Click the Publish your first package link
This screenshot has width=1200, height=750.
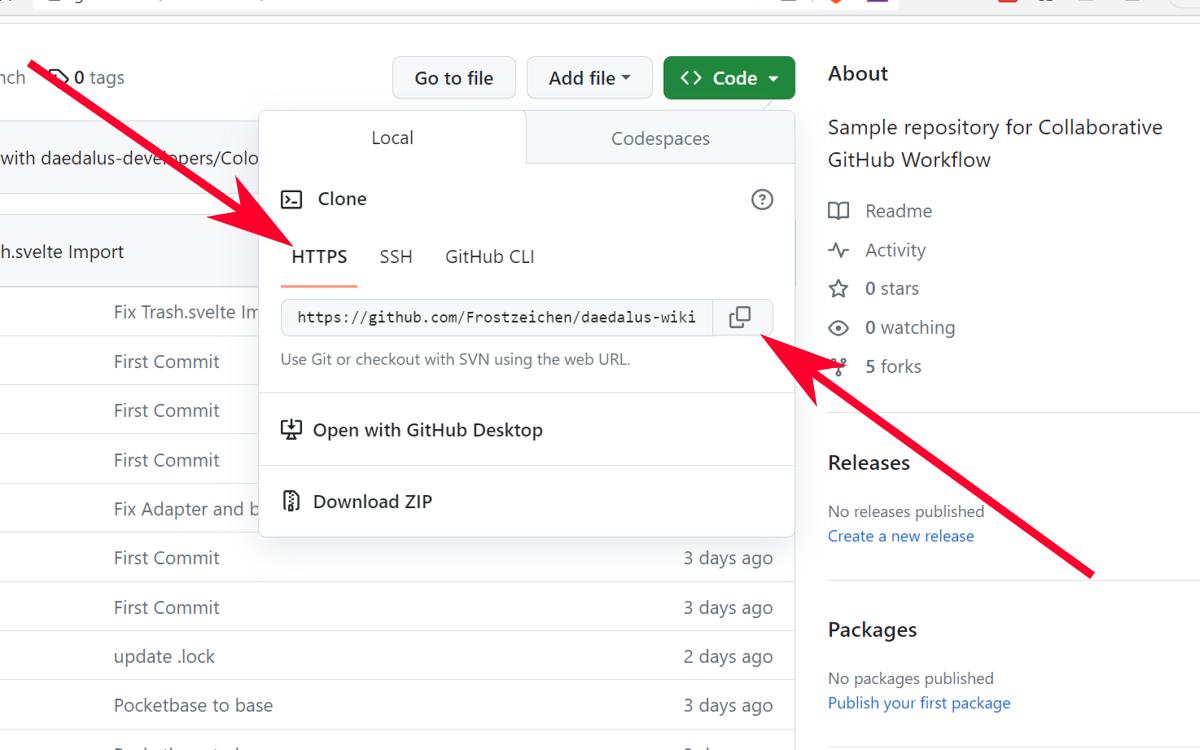919,703
